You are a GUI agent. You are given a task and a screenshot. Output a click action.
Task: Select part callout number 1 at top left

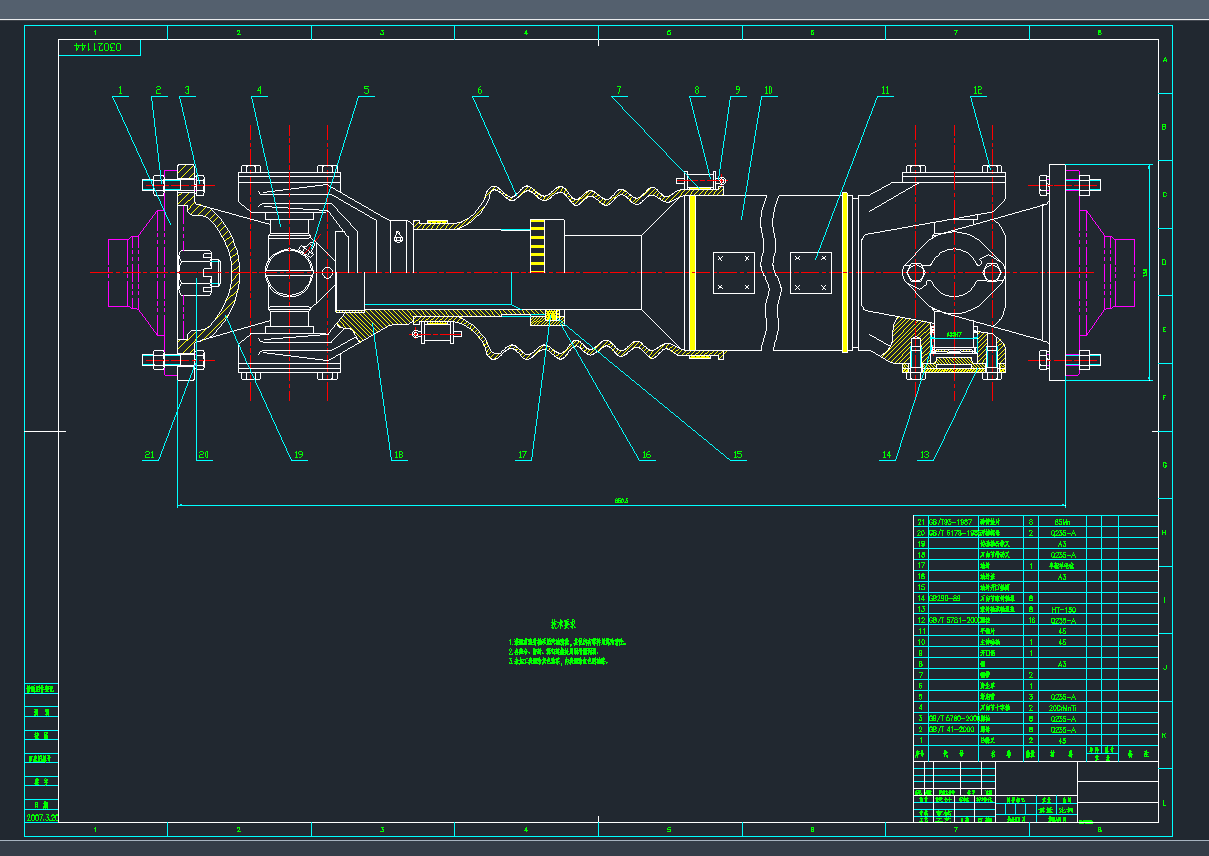point(121,91)
